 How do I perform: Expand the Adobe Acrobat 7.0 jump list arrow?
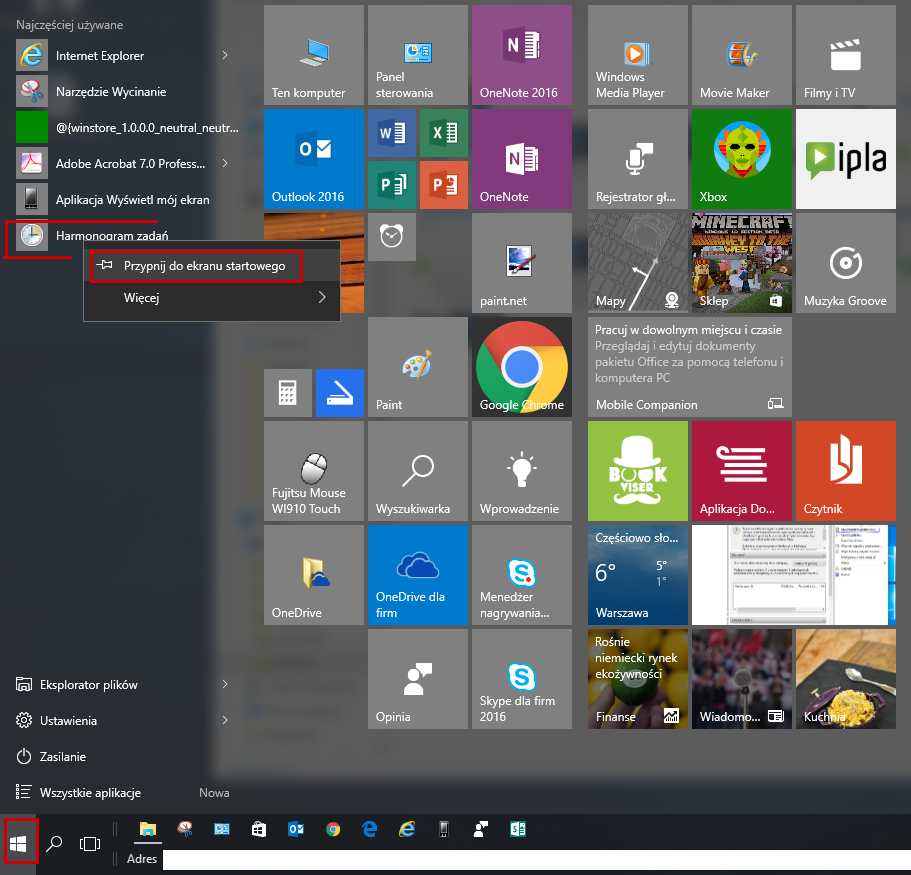click(x=224, y=163)
